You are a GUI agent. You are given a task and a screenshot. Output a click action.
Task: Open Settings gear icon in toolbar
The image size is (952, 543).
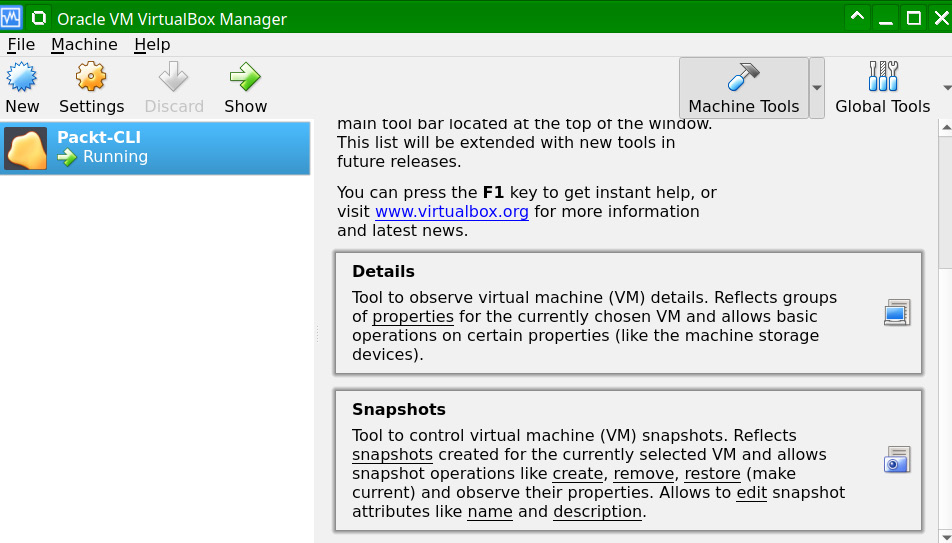pos(91,78)
